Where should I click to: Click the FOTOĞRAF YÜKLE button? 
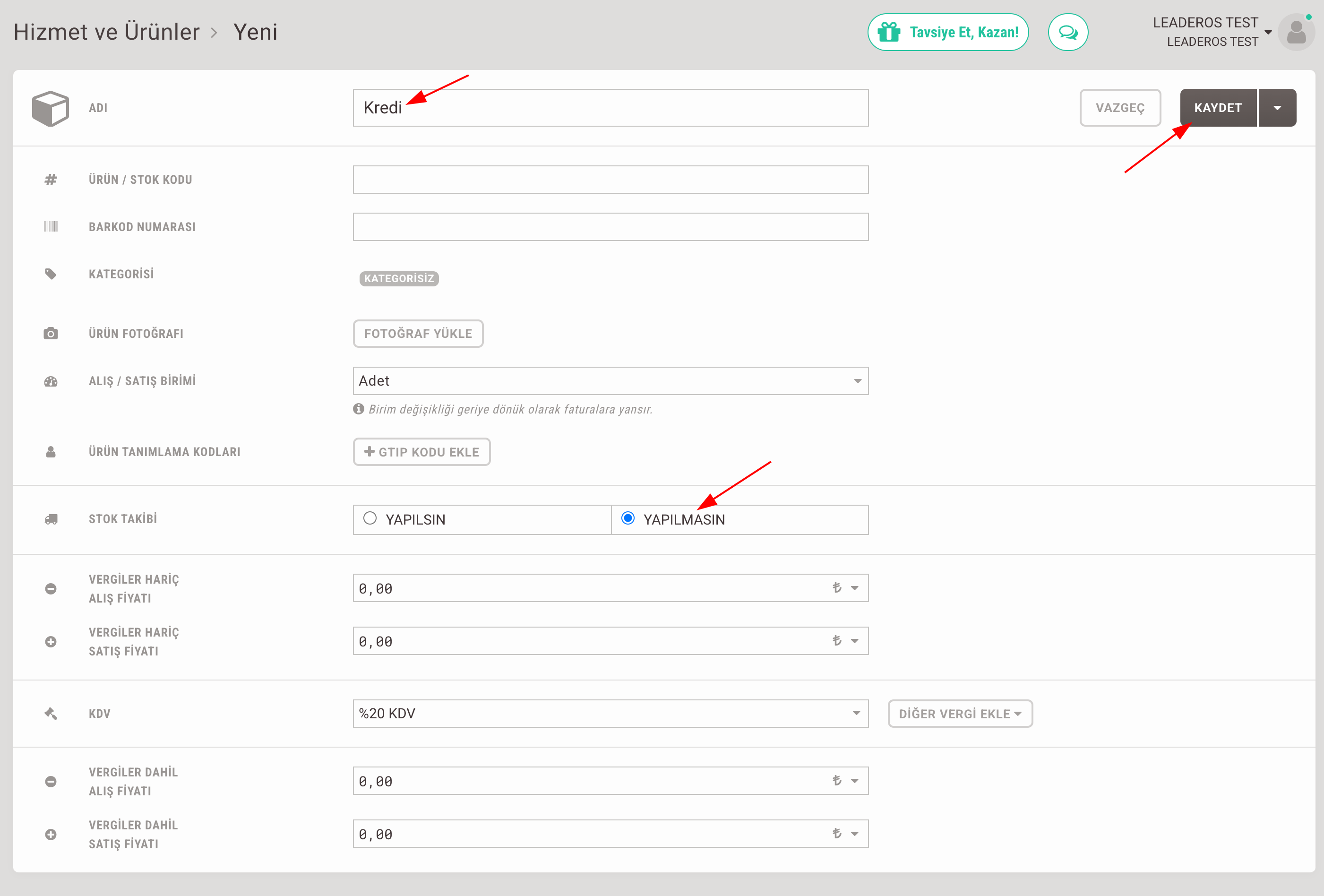pyautogui.click(x=418, y=334)
